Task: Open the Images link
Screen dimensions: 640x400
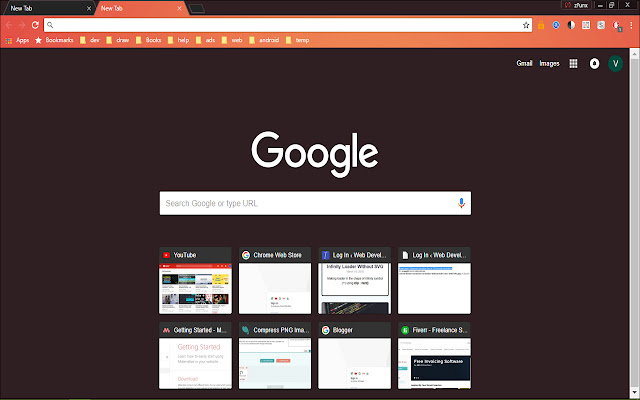Action: (549, 64)
